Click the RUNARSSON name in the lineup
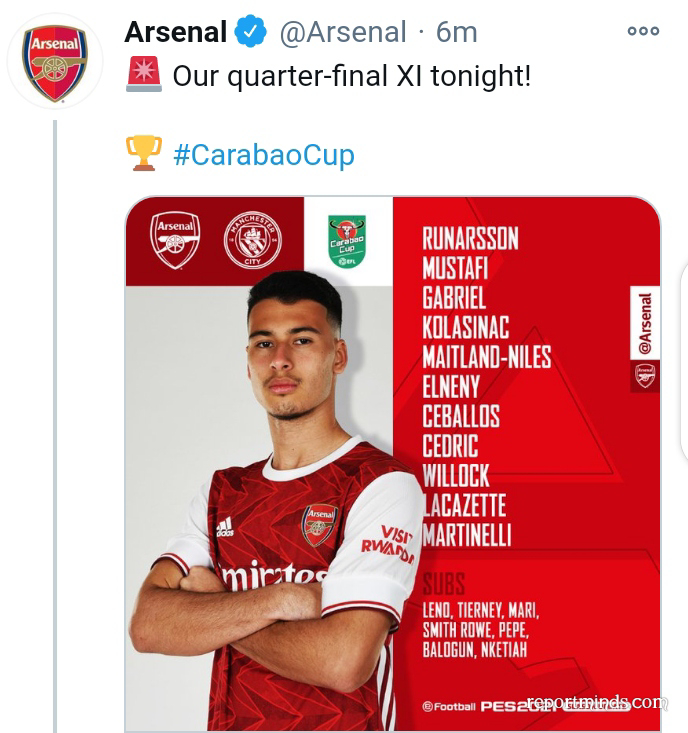Image resolution: width=688 pixels, height=733 pixels. click(470, 238)
